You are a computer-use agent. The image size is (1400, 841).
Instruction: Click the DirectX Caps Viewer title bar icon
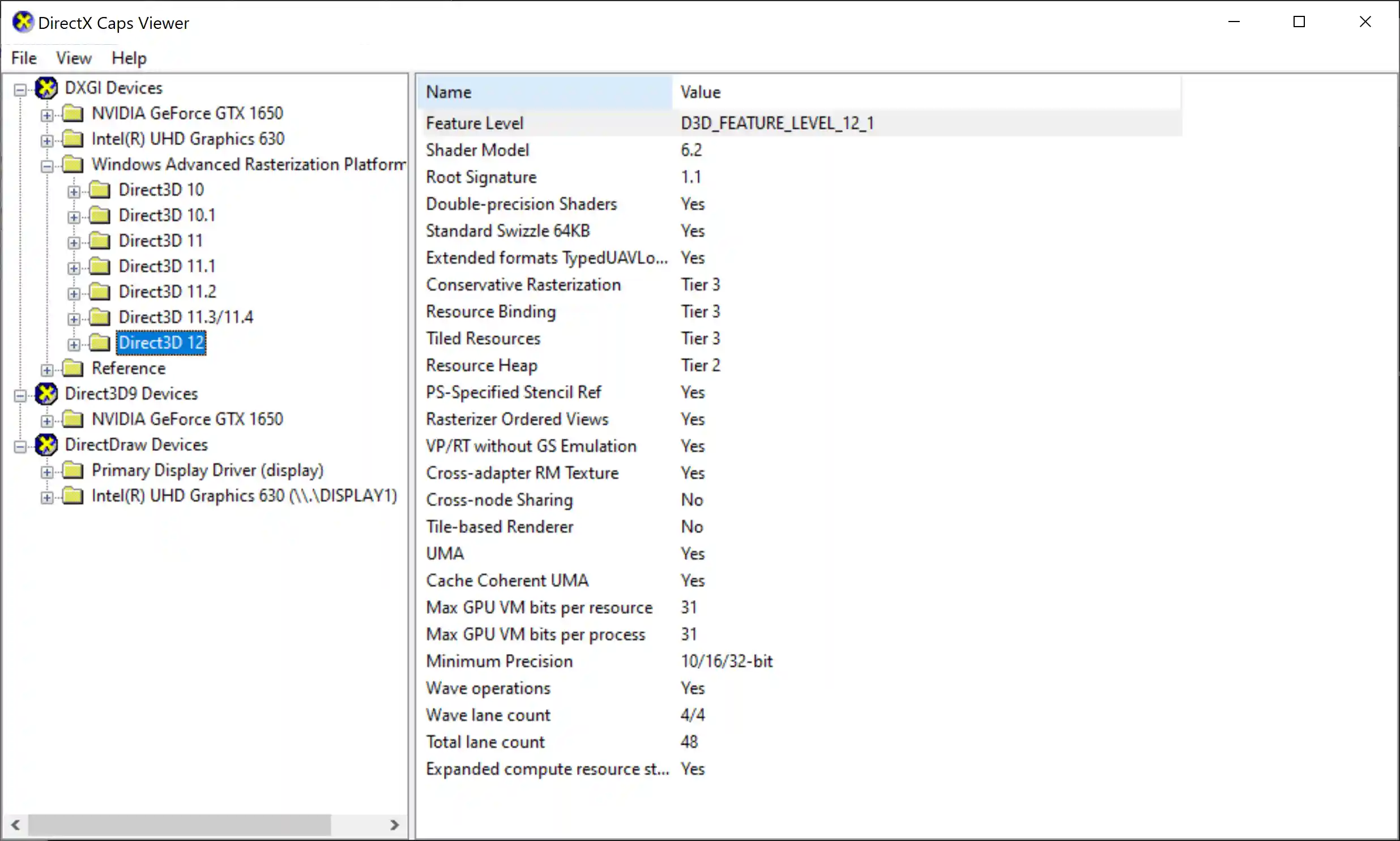click(23, 22)
